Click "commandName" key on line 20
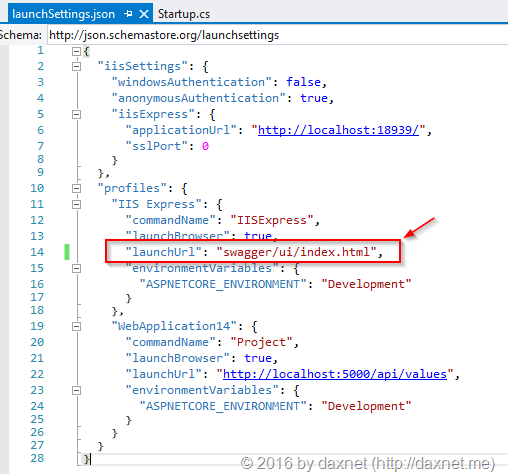Image resolution: width=508 pixels, height=474 pixels. pos(171,342)
